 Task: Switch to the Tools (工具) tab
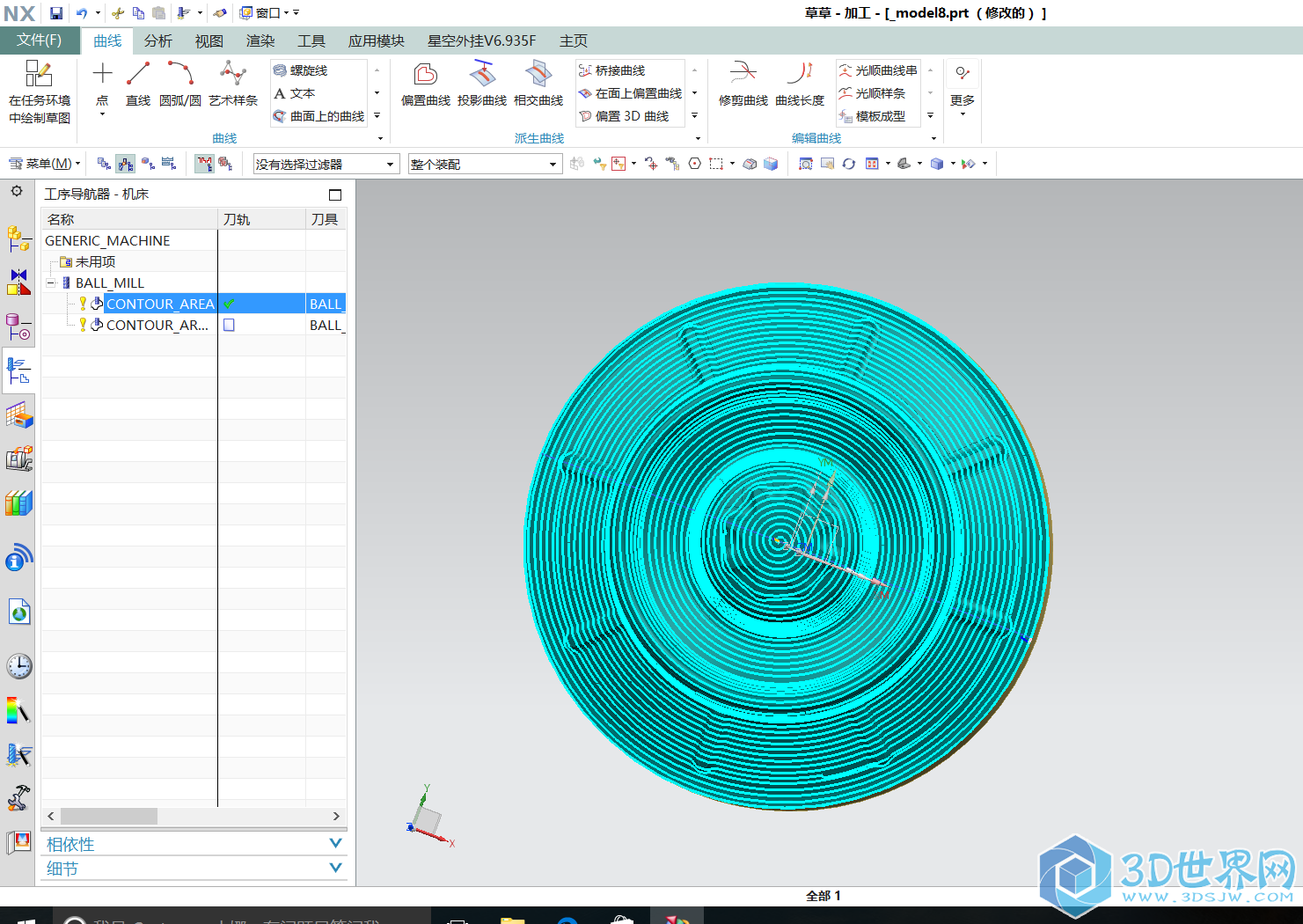pos(311,41)
